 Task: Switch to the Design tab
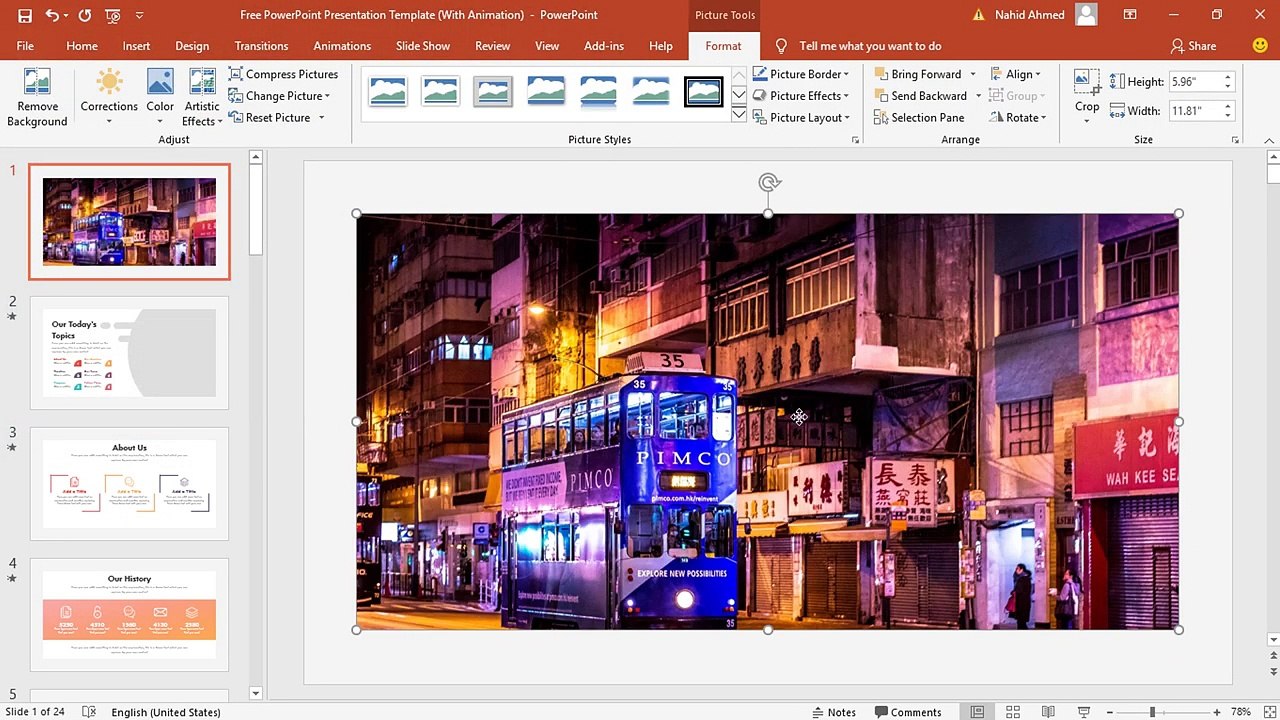192,46
